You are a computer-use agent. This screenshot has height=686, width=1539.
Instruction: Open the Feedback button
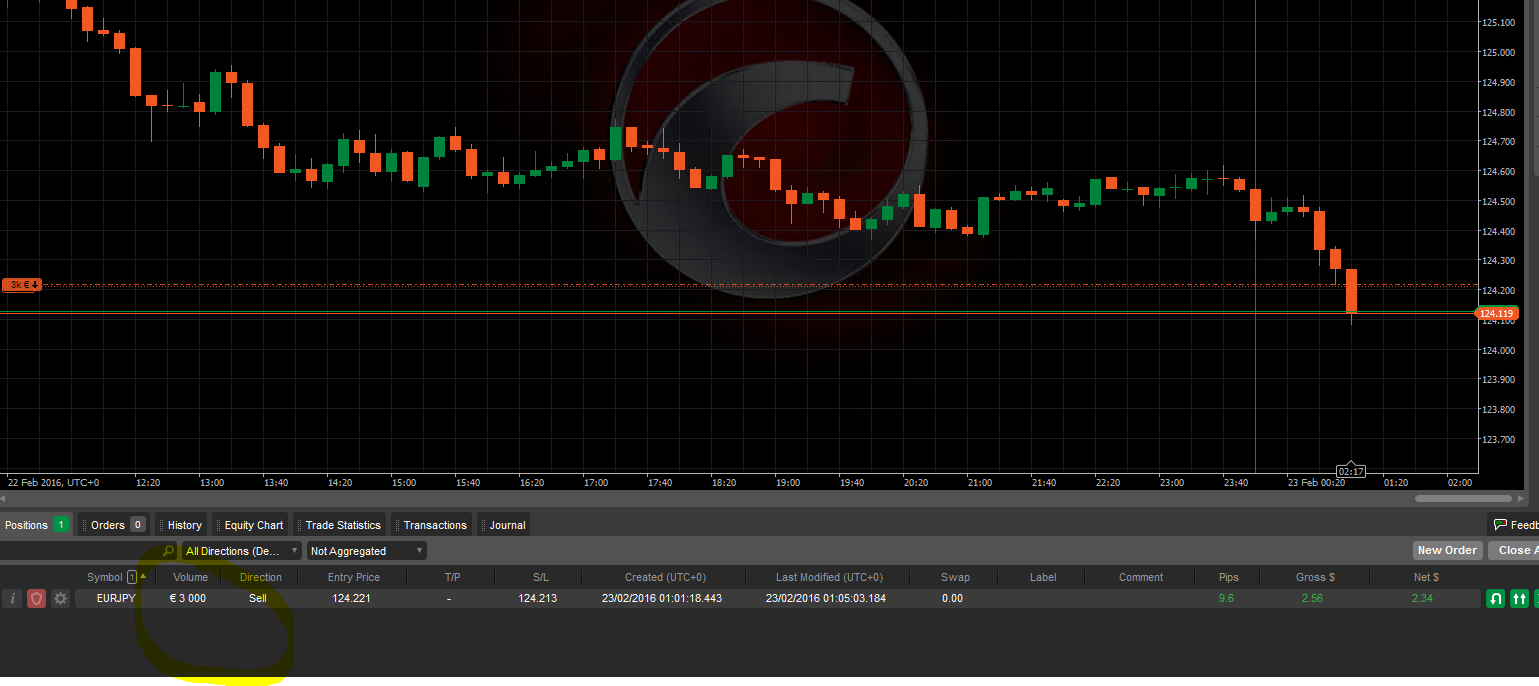tap(1513, 525)
